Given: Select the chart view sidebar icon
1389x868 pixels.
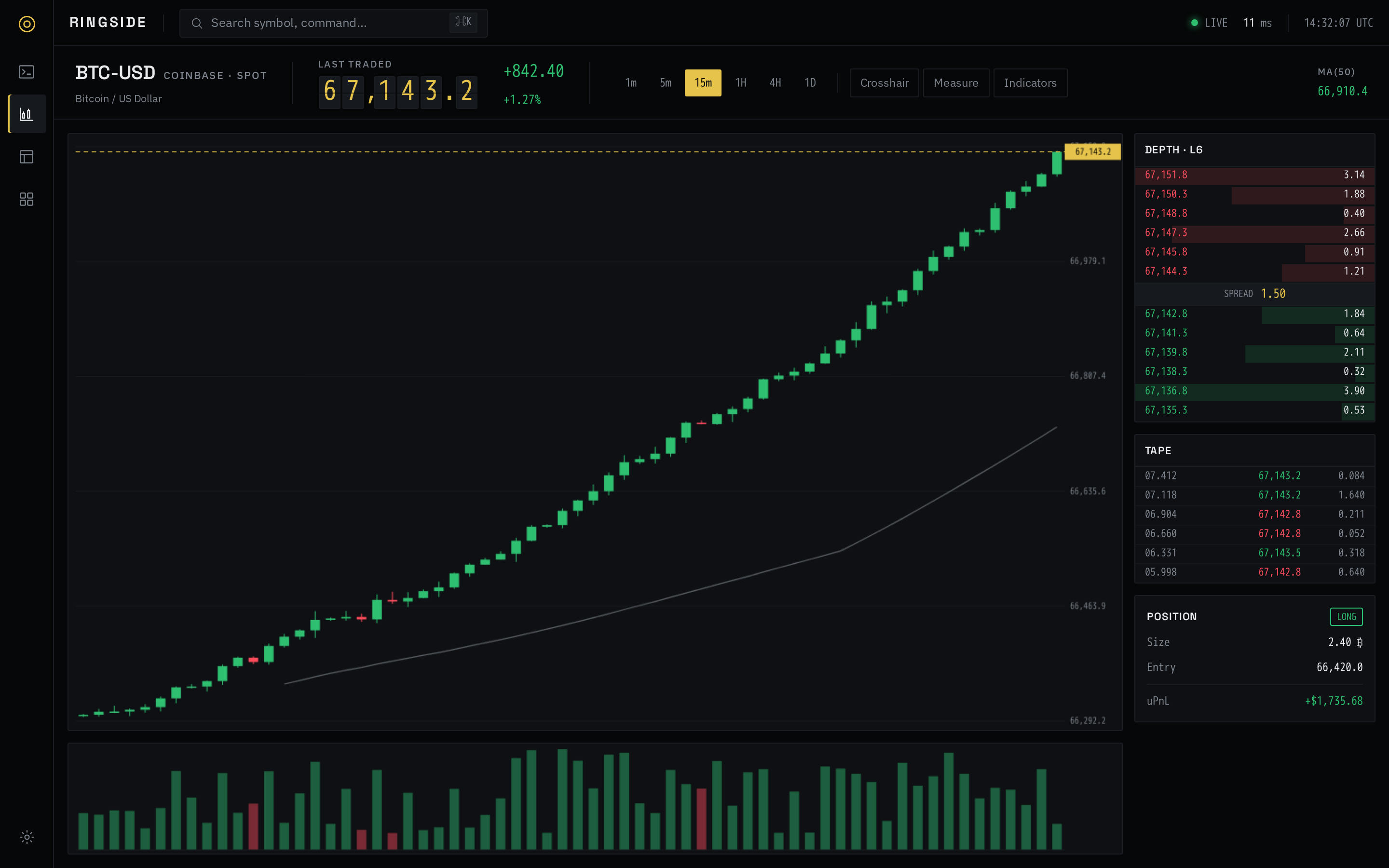Looking at the screenshot, I should (x=27, y=114).
